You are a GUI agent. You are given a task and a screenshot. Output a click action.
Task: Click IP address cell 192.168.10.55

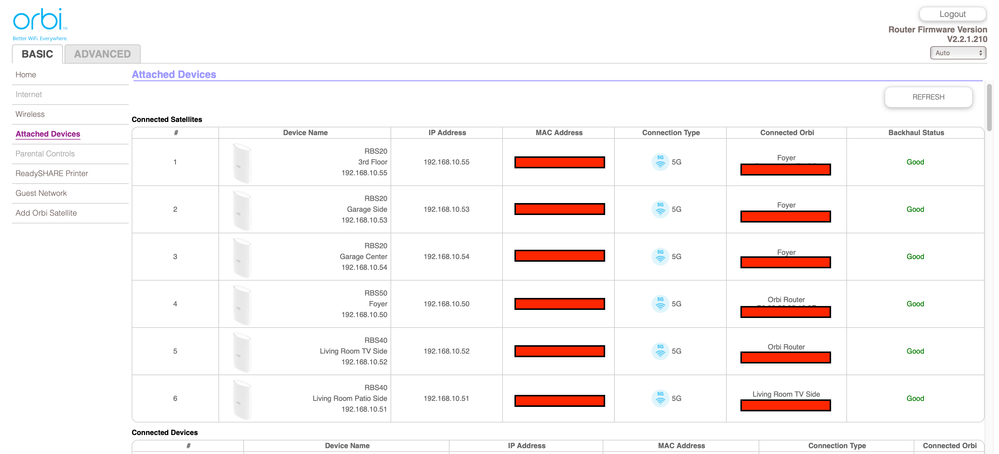coord(447,162)
